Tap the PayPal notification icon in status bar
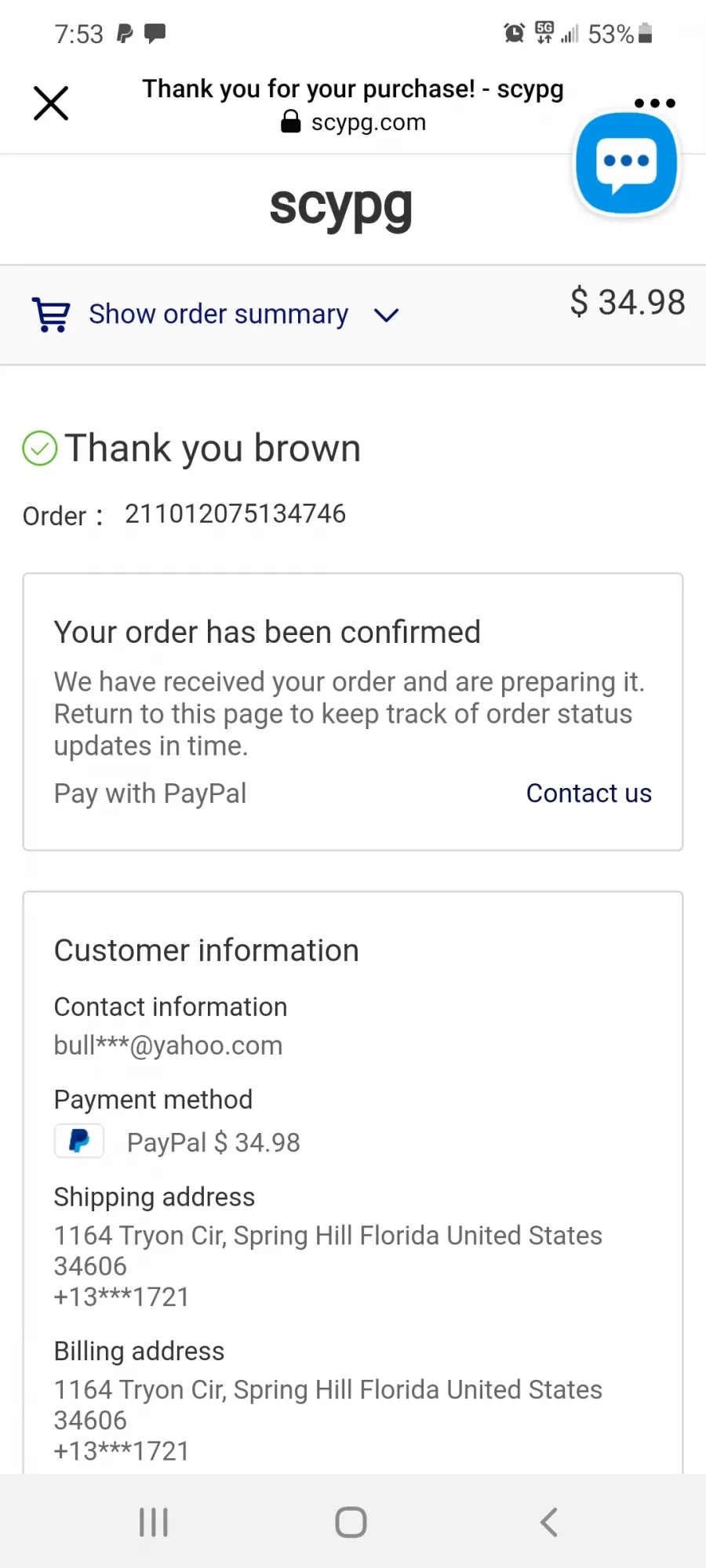 click(x=125, y=34)
